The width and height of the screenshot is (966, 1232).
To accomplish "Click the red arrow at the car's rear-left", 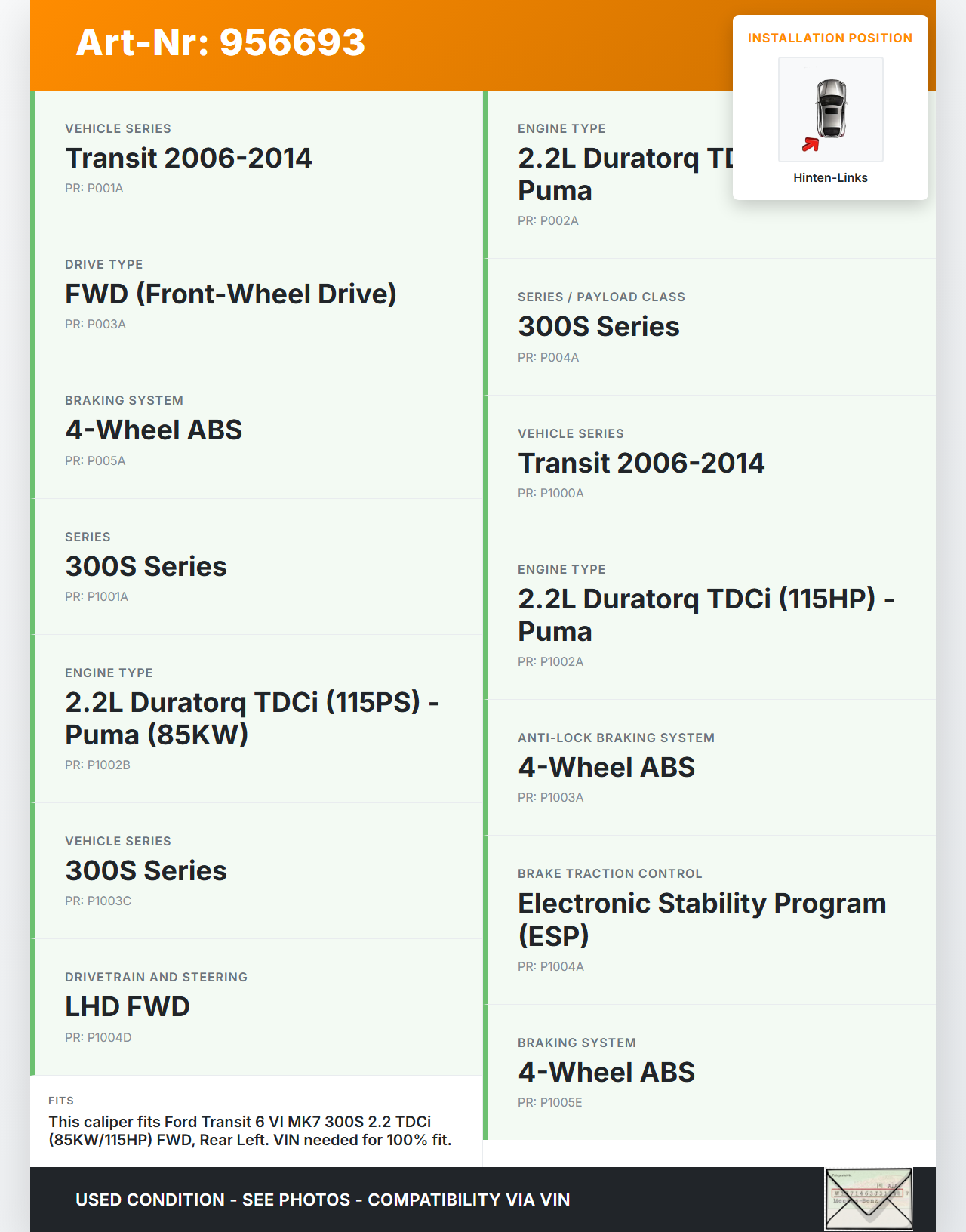I will (811, 144).
